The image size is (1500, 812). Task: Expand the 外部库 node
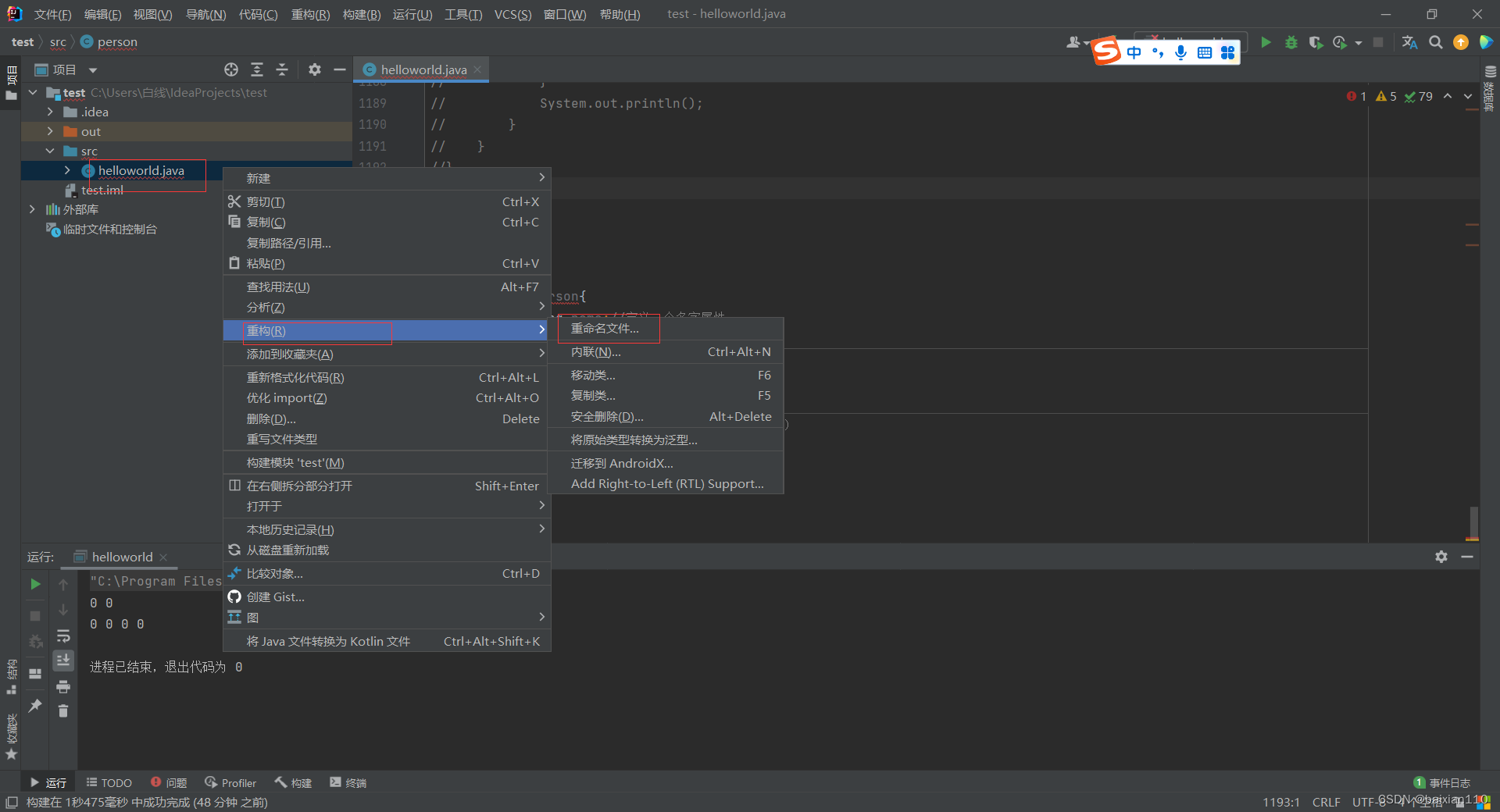point(32,209)
